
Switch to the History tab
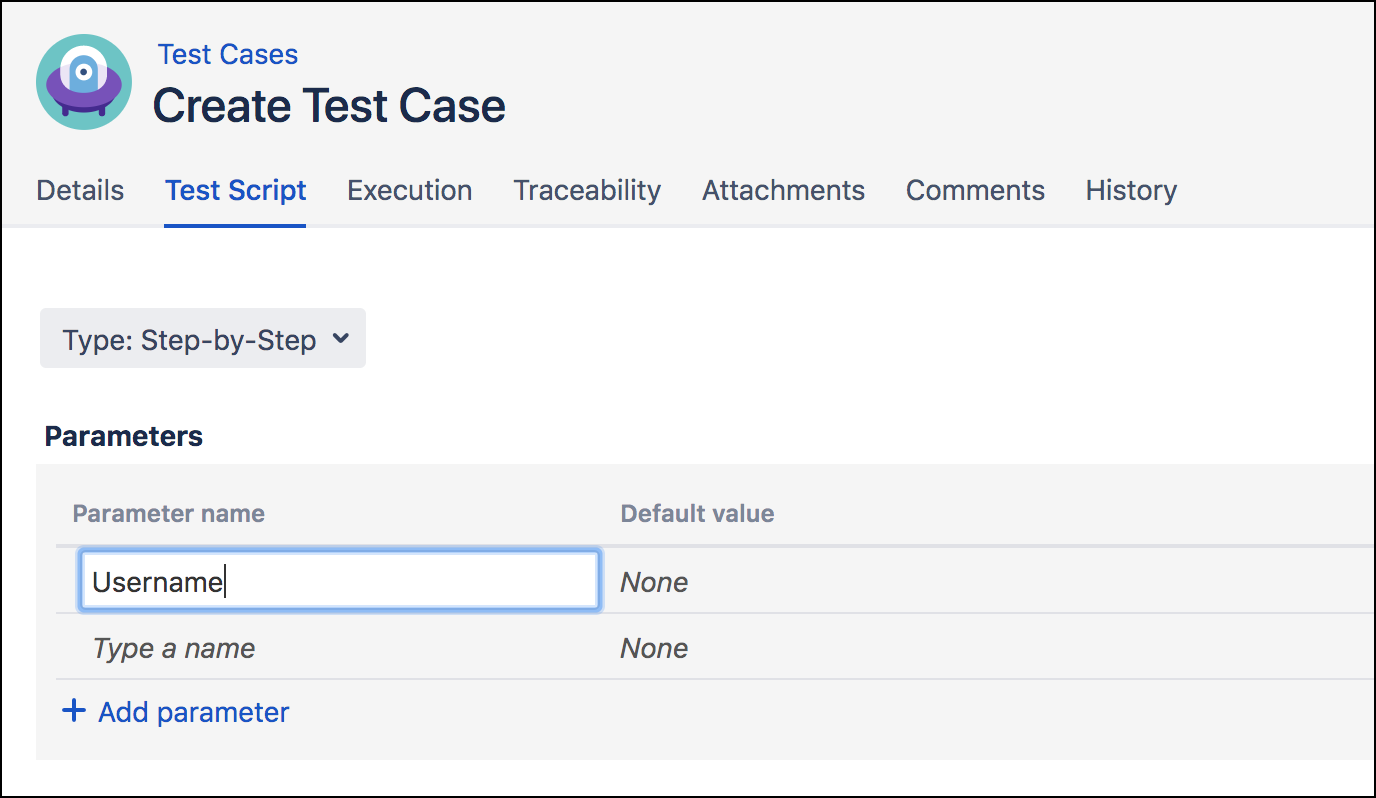(x=1130, y=190)
